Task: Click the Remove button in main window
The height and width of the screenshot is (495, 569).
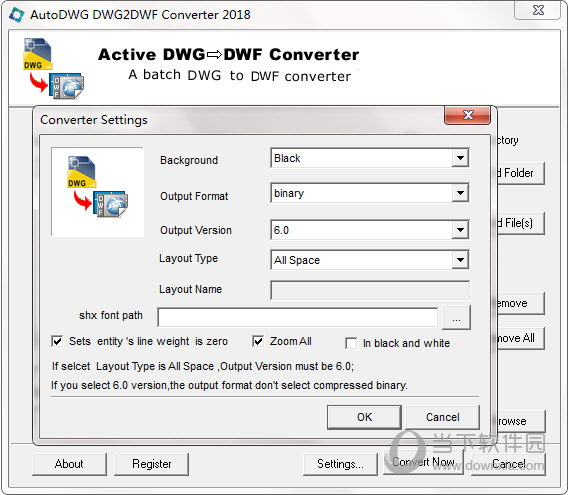Action: point(521,303)
